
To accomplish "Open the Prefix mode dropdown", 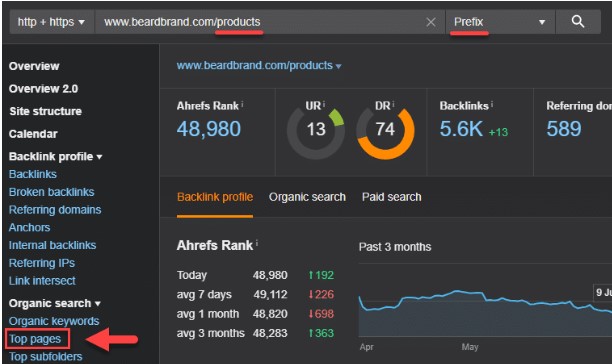I will [500, 22].
